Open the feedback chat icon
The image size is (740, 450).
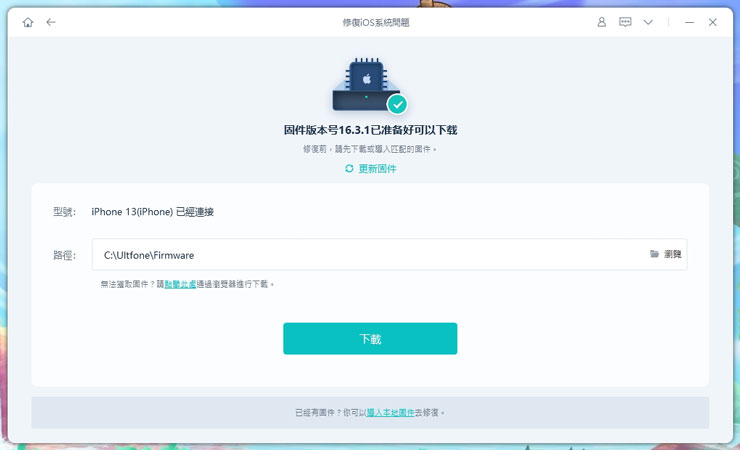click(x=625, y=22)
